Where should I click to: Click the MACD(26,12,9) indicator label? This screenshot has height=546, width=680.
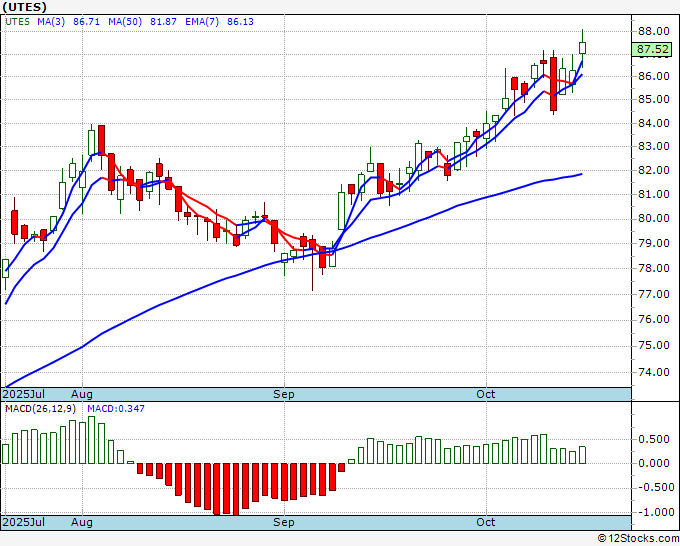click(41, 409)
